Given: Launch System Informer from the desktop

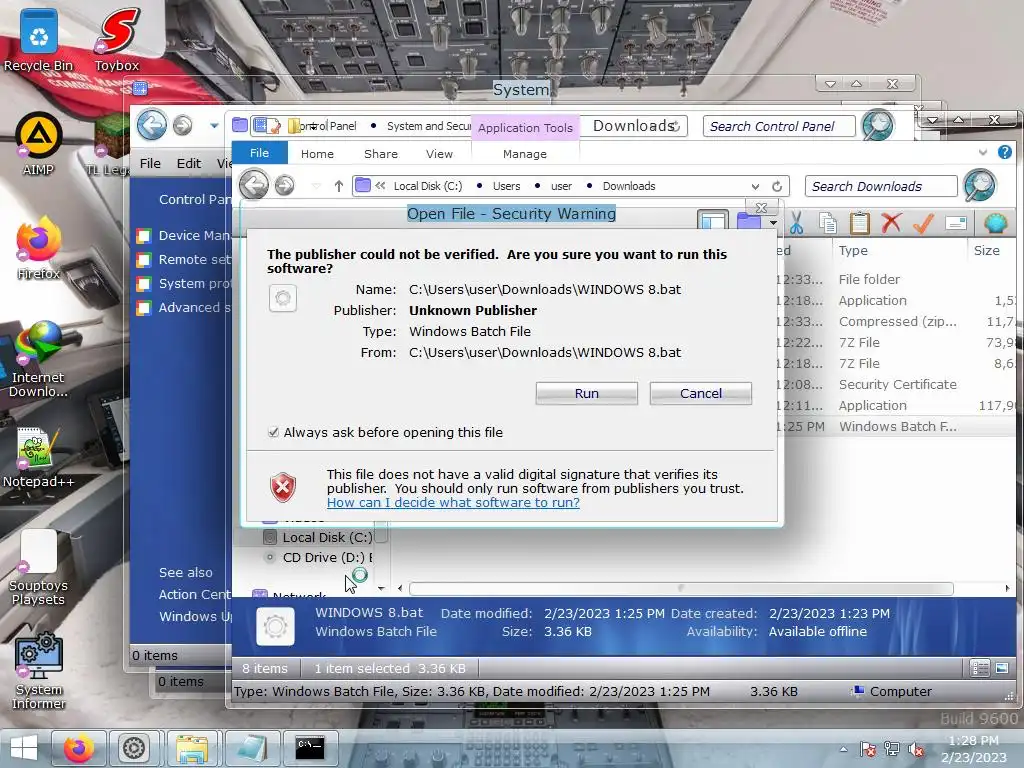Looking at the screenshot, I should (39, 671).
